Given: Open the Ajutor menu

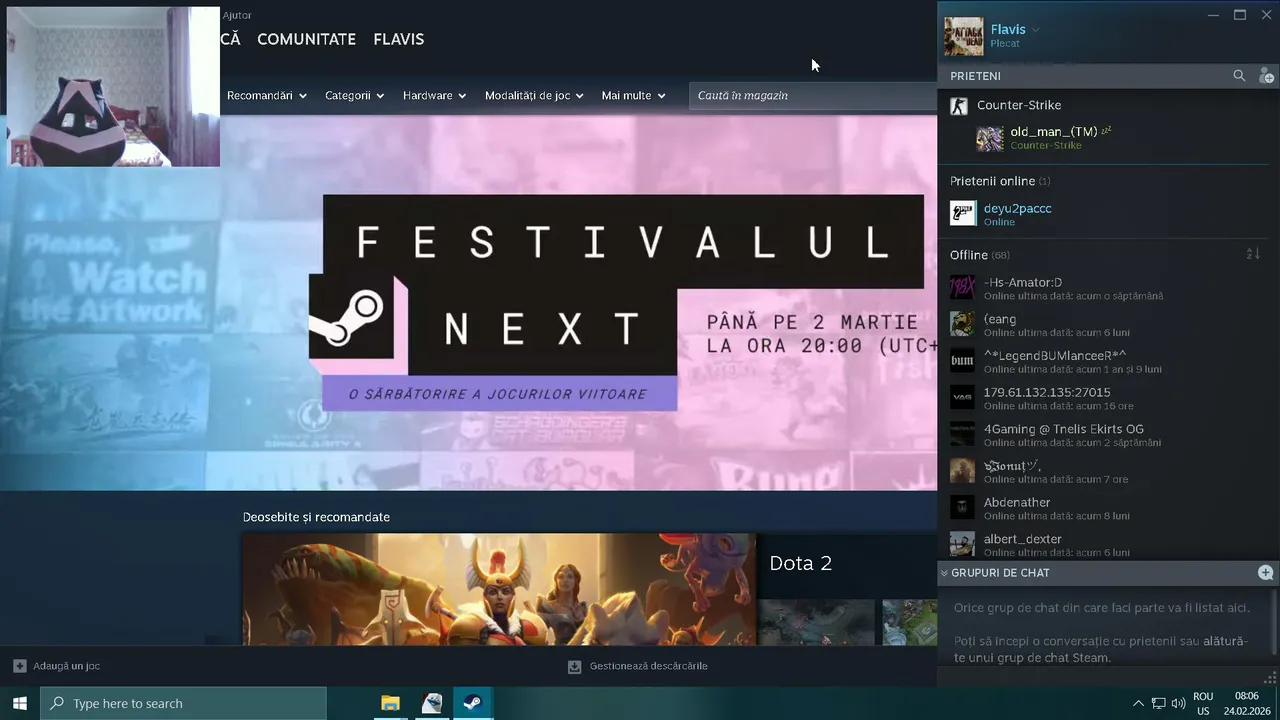Looking at the screenshot, I should click(x=237, y=15).
